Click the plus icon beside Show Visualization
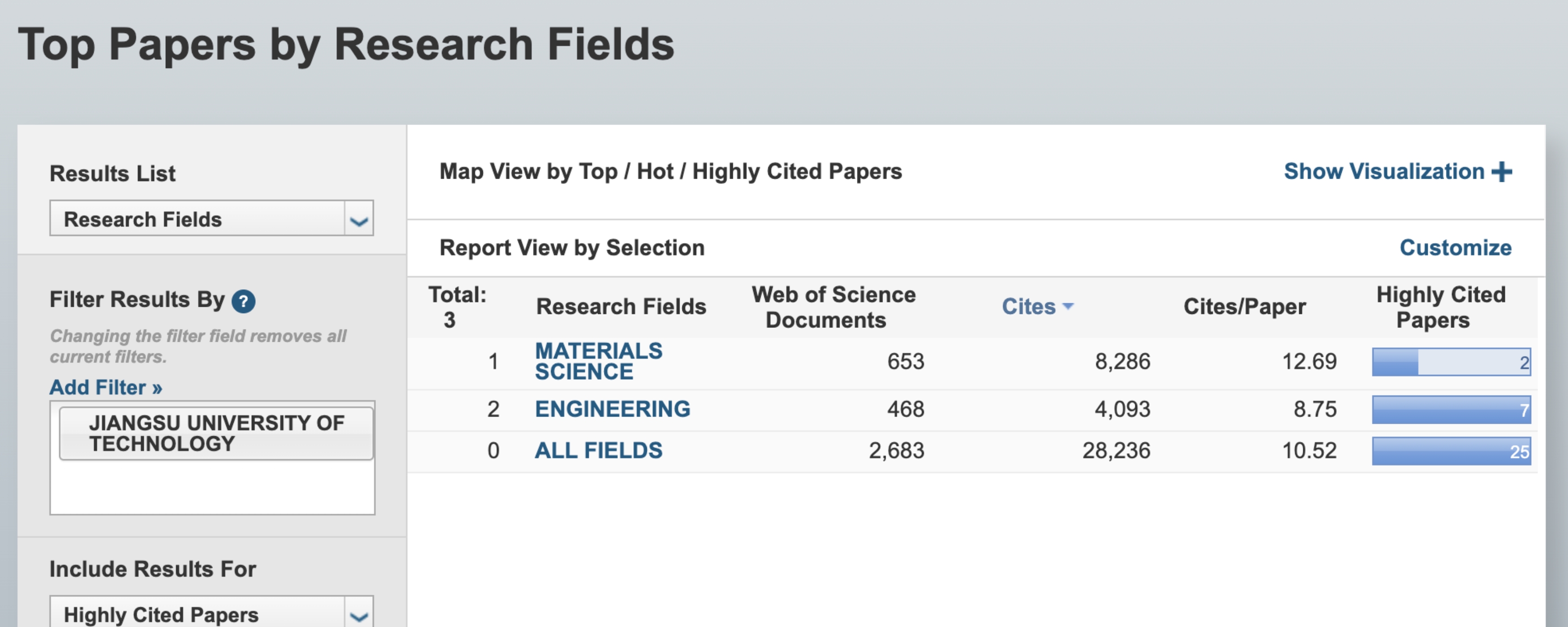The height and width of the screenshot is (627, 1568). tap(1502, 172)
